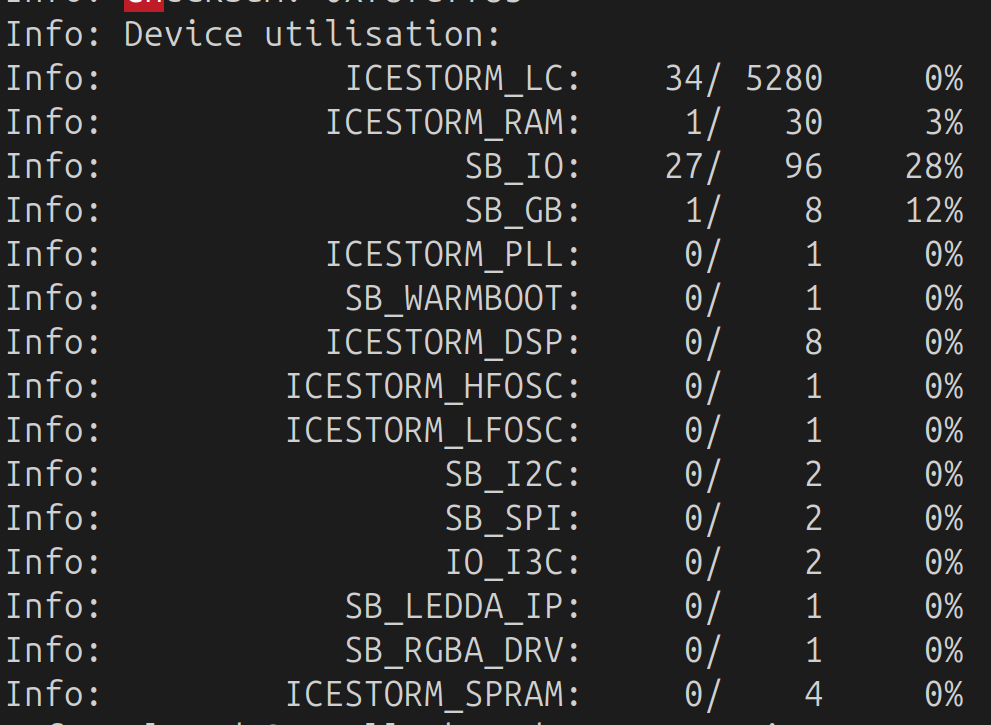Click the SB_I2C resource label

coord(512,474)
